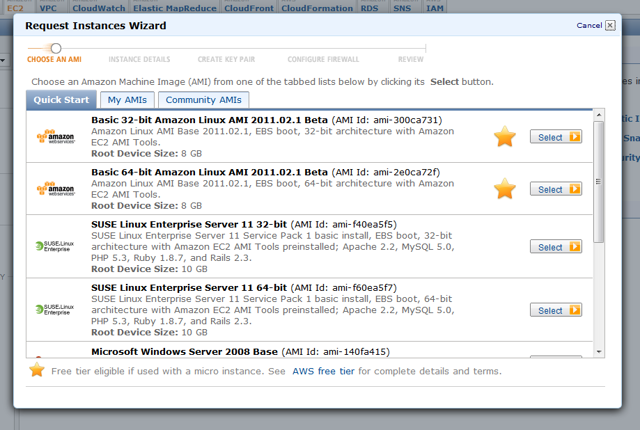Click the Instance Details wizard step
Viewport: 640px width, 430px height.
coord(139,60)
